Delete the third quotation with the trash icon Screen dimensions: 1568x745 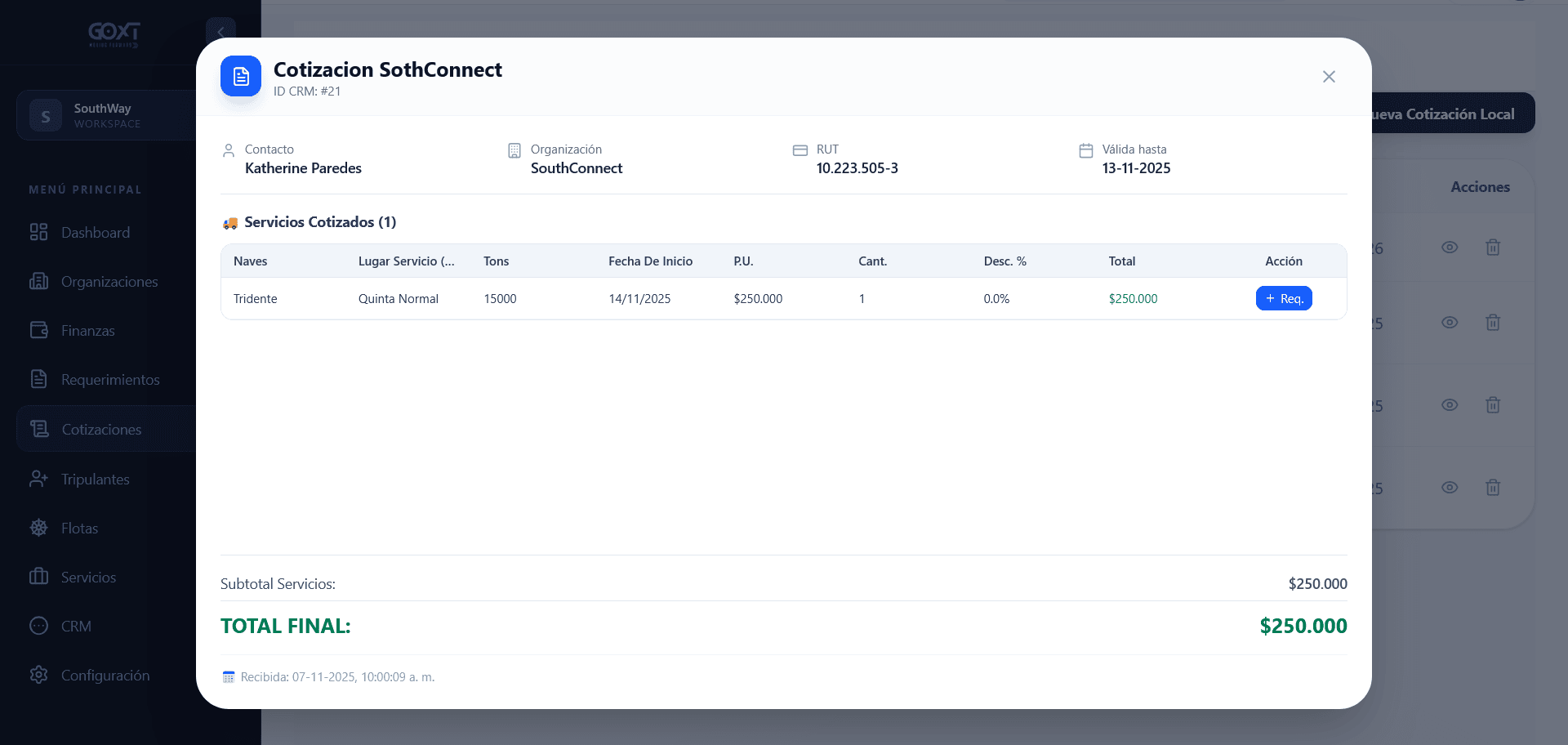tap(1493, 404)
